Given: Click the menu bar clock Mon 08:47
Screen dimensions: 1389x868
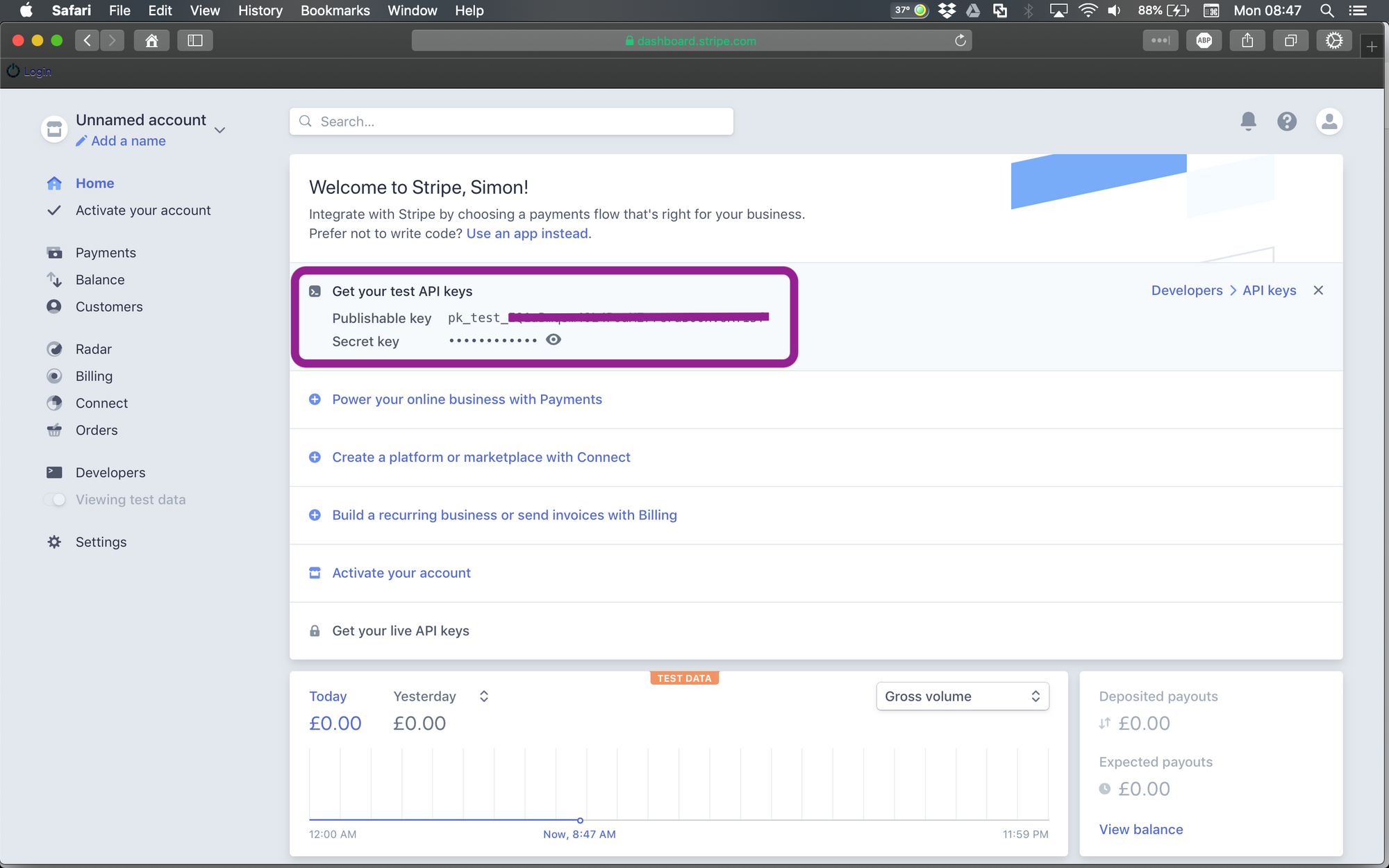Looking at the screenshot, I should [x=1267, y=10].
